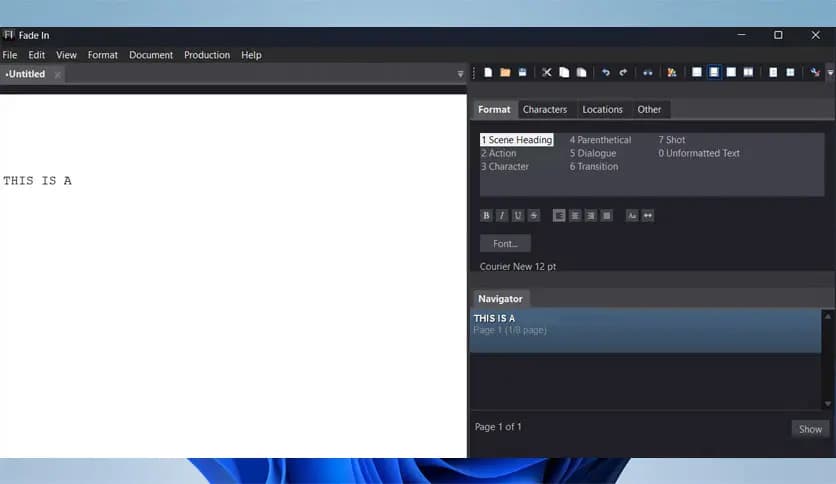This screenshot has width=836, height=484.
Task: Toggle Bold formatting
Action: (x=486, y=215)
